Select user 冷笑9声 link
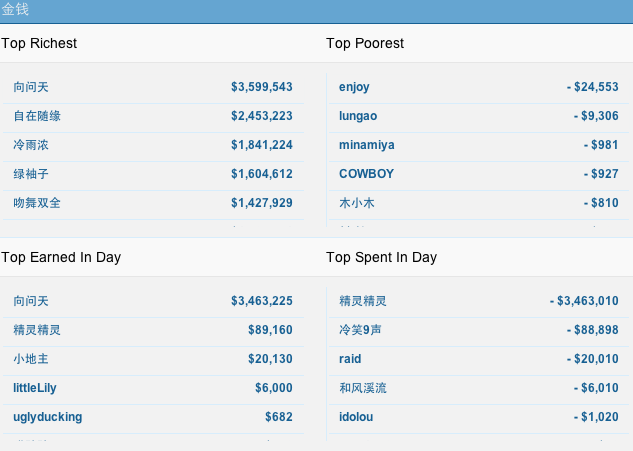 point(361,330)
